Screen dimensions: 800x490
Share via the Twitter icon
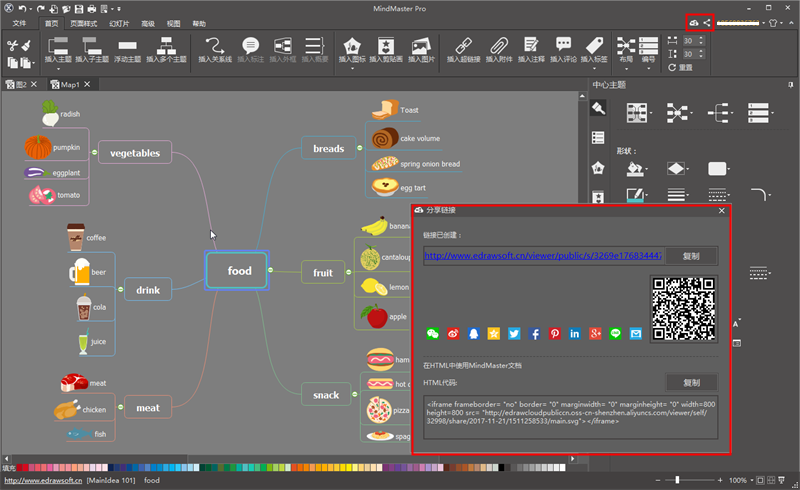[x=514, y=334]
